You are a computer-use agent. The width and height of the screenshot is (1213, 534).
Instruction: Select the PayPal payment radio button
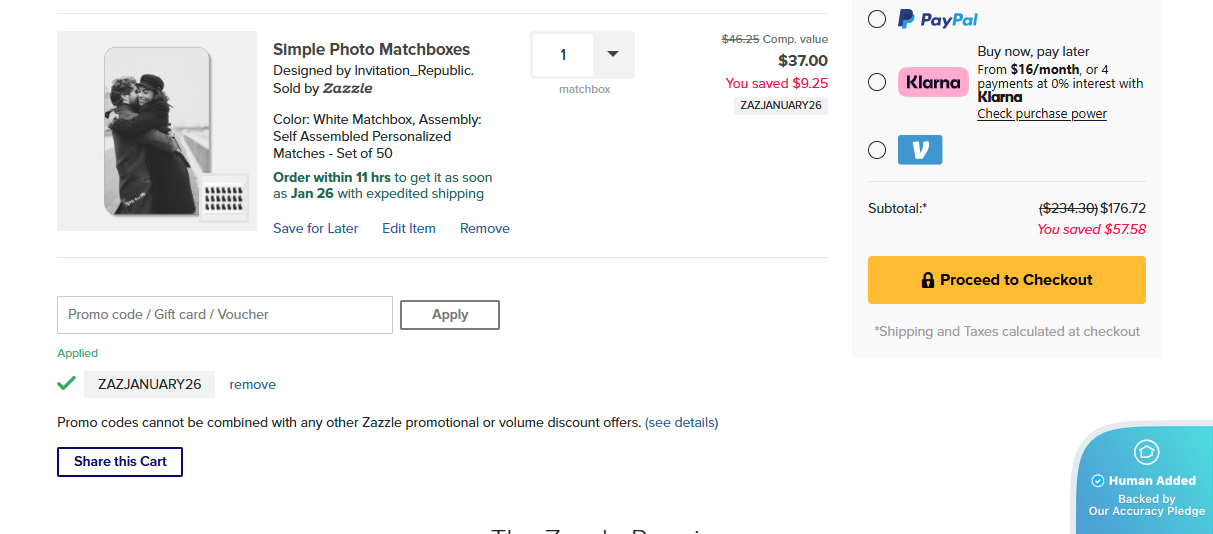877,19
